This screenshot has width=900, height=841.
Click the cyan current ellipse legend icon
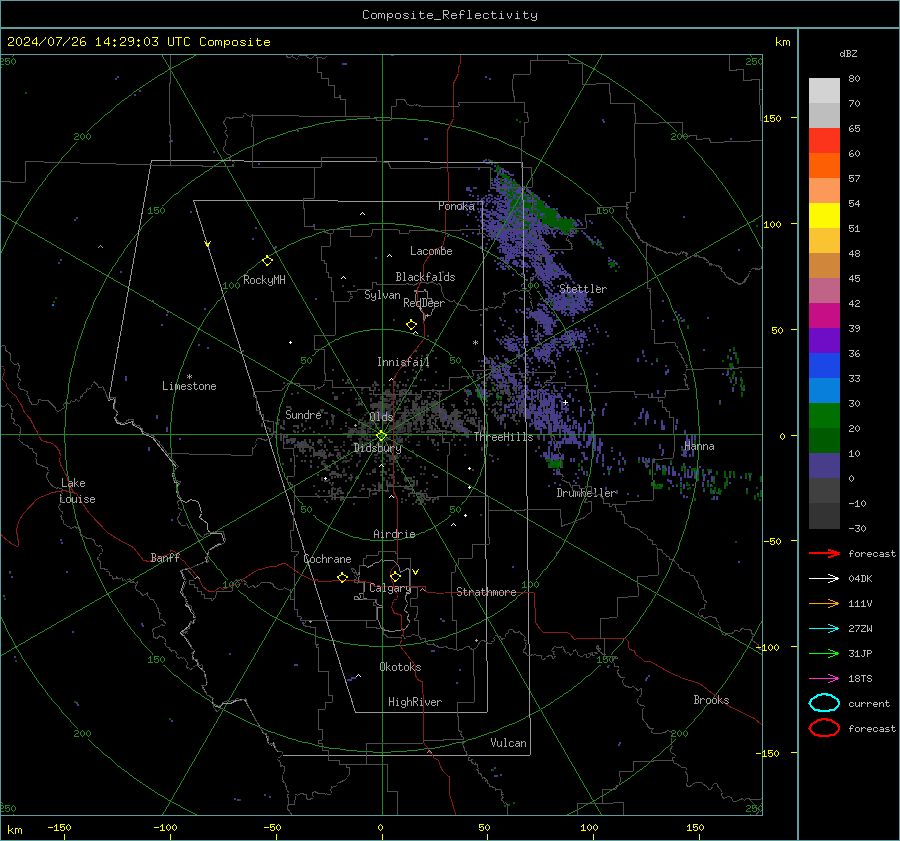point(824,703)
